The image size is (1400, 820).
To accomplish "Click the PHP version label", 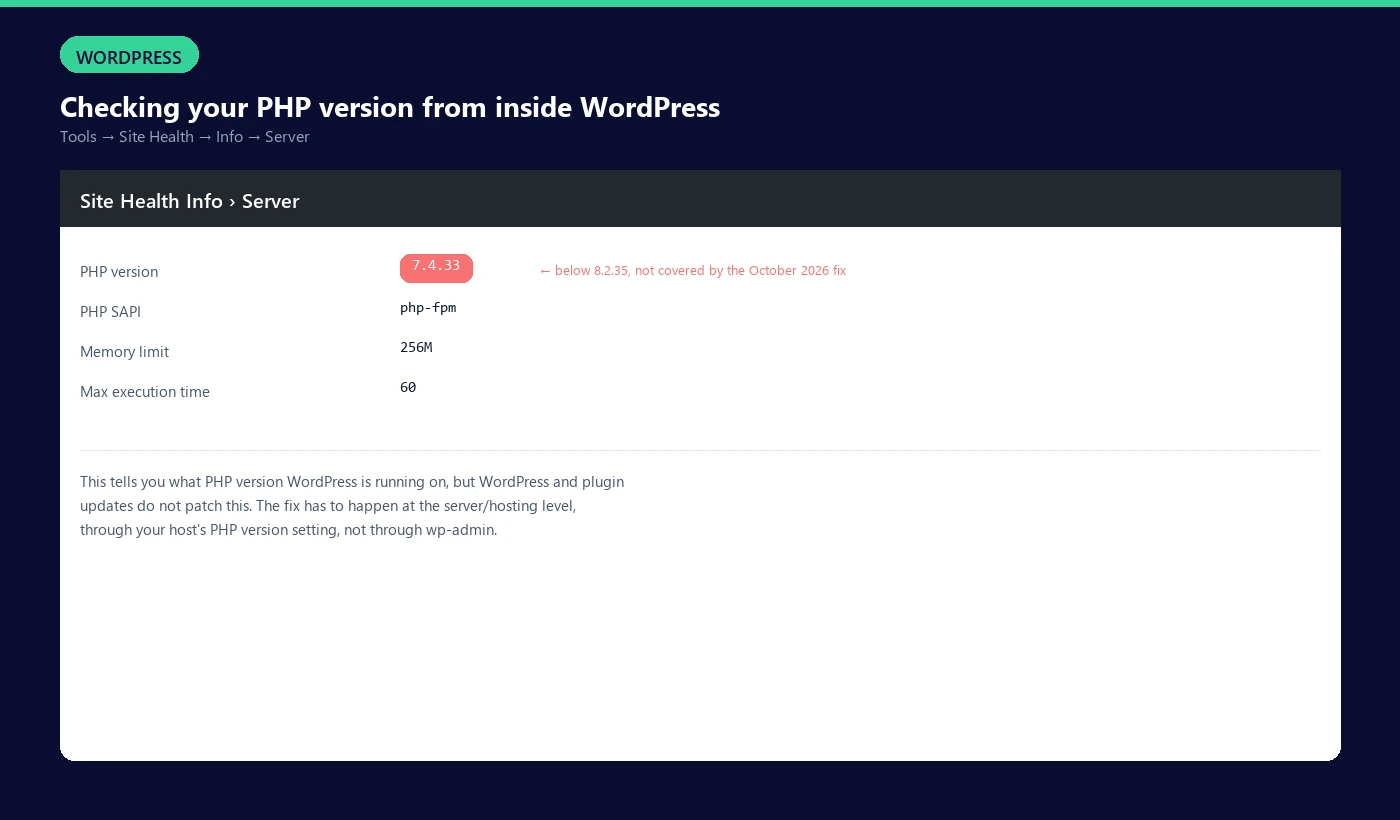I will [x=119, y=272].
